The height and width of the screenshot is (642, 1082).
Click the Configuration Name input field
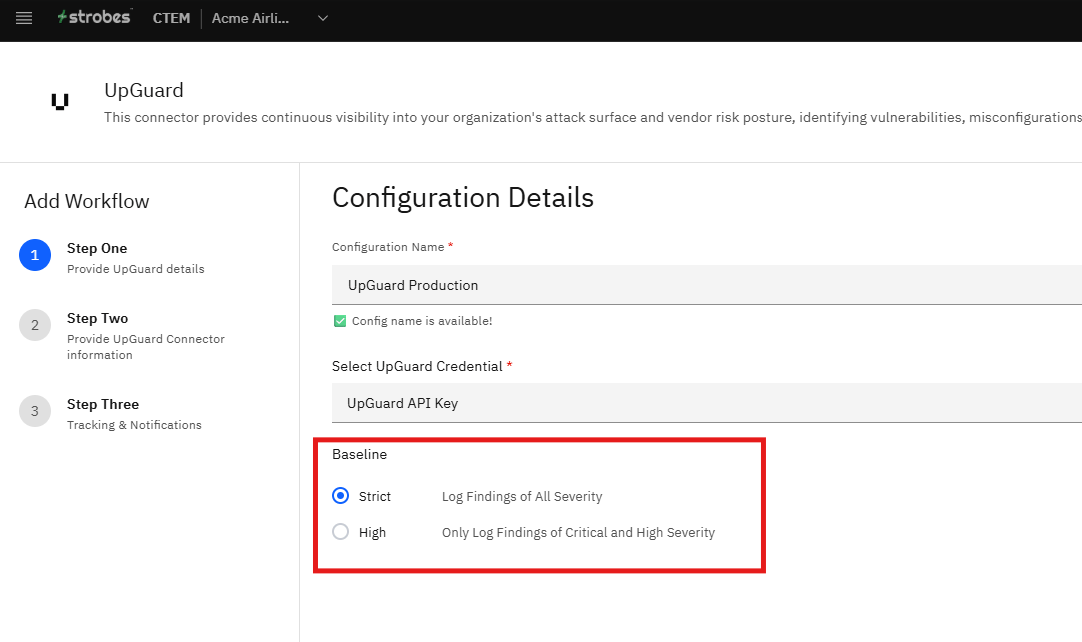707,285
